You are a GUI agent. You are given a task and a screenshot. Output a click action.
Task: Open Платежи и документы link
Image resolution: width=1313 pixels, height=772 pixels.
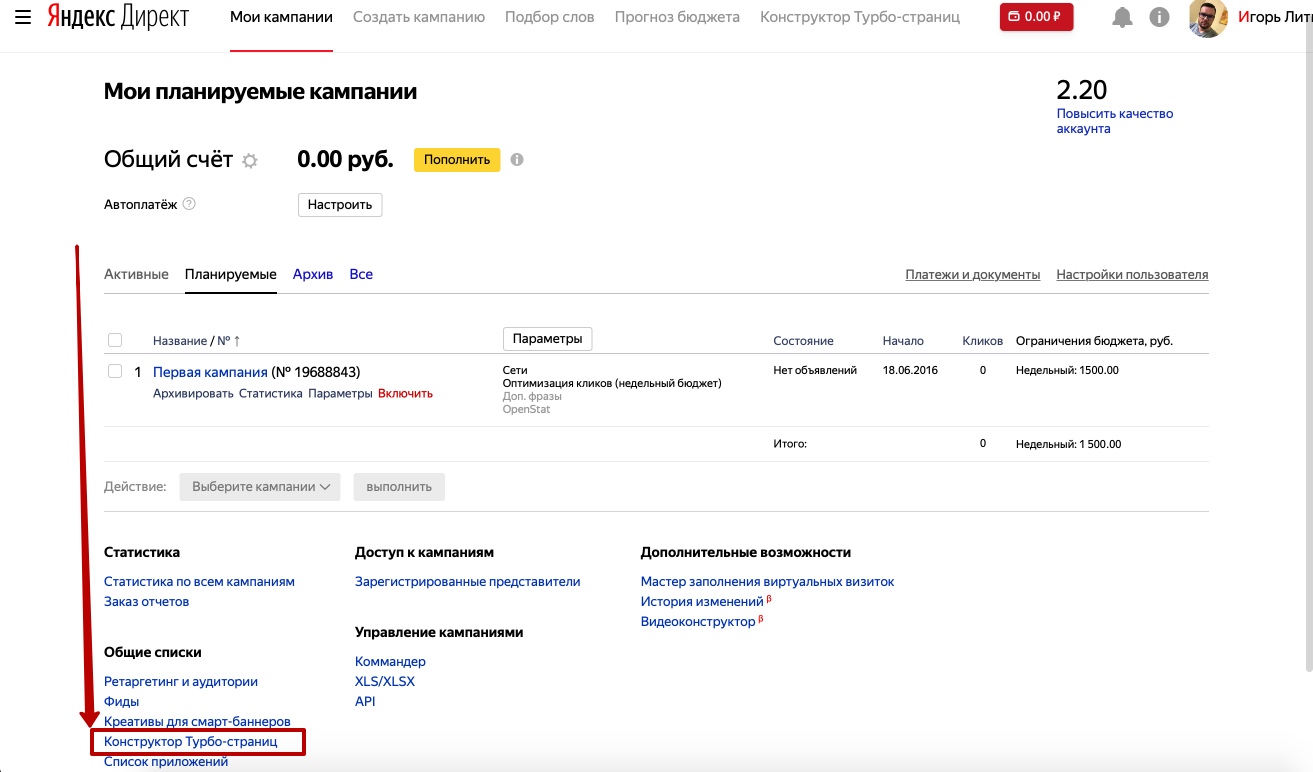coord(973,274)
